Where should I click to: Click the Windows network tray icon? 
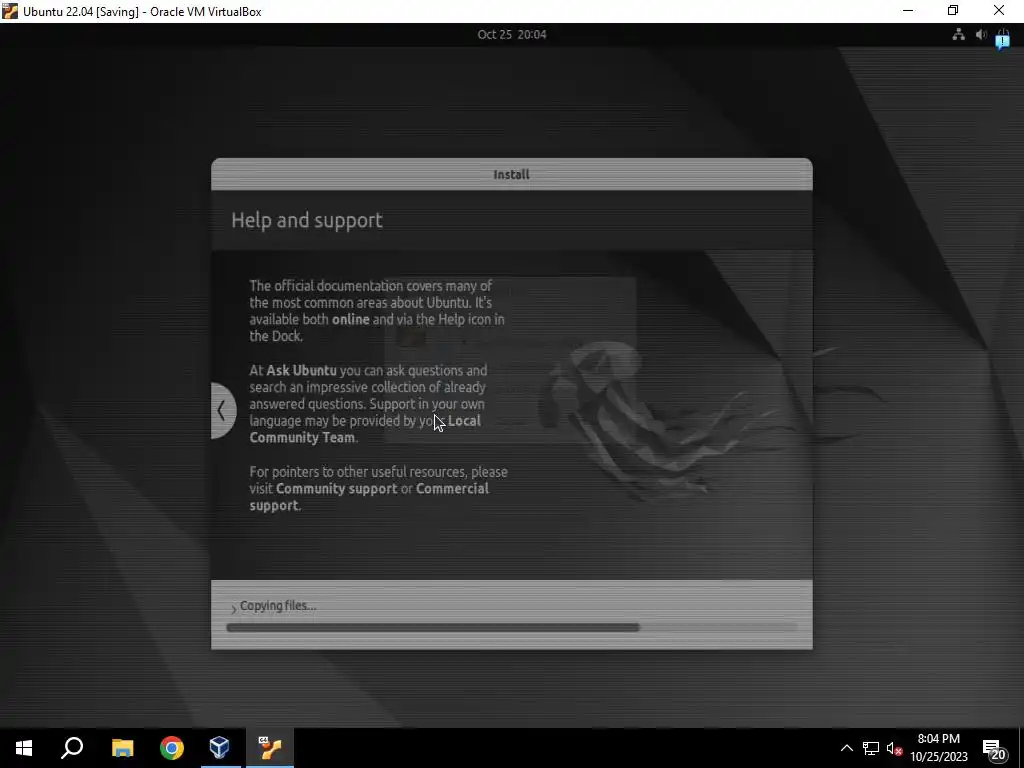(x=871, y=748)
